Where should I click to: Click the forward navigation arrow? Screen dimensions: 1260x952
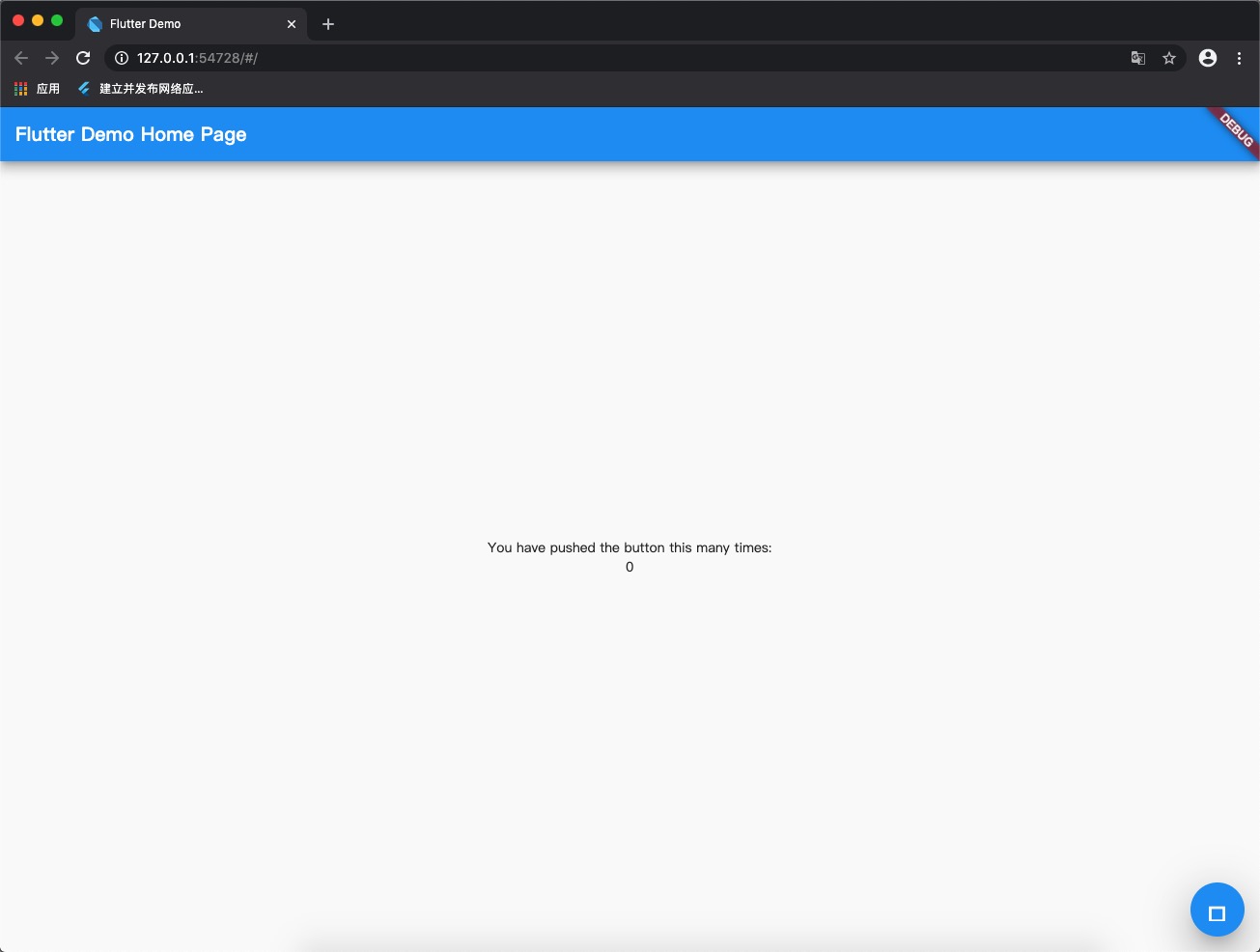tap(52, 58)
